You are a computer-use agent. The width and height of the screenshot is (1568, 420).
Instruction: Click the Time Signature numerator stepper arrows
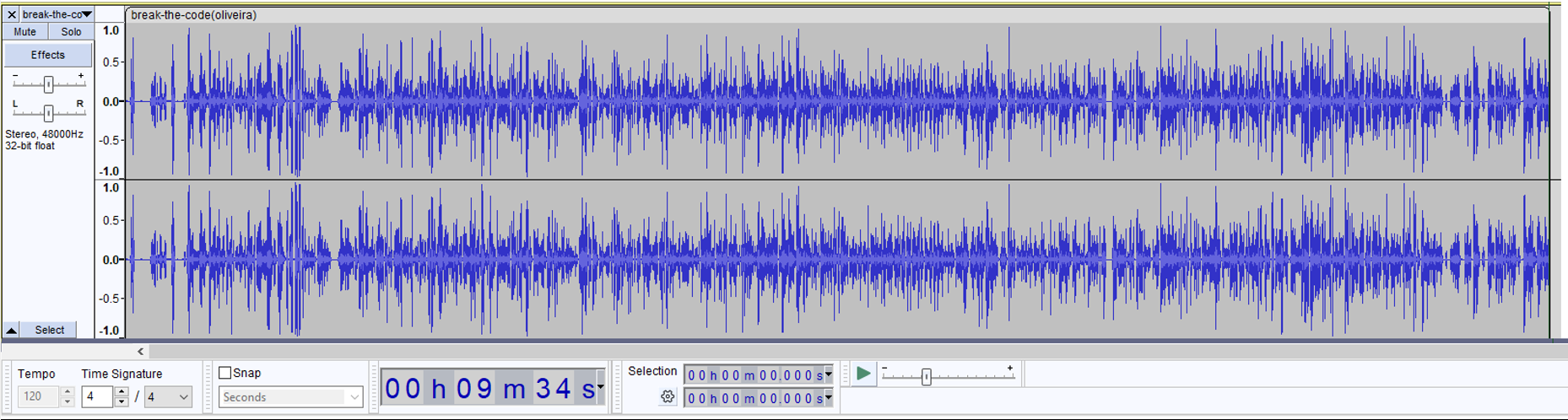pyautogui.click(x=122, y=396)
